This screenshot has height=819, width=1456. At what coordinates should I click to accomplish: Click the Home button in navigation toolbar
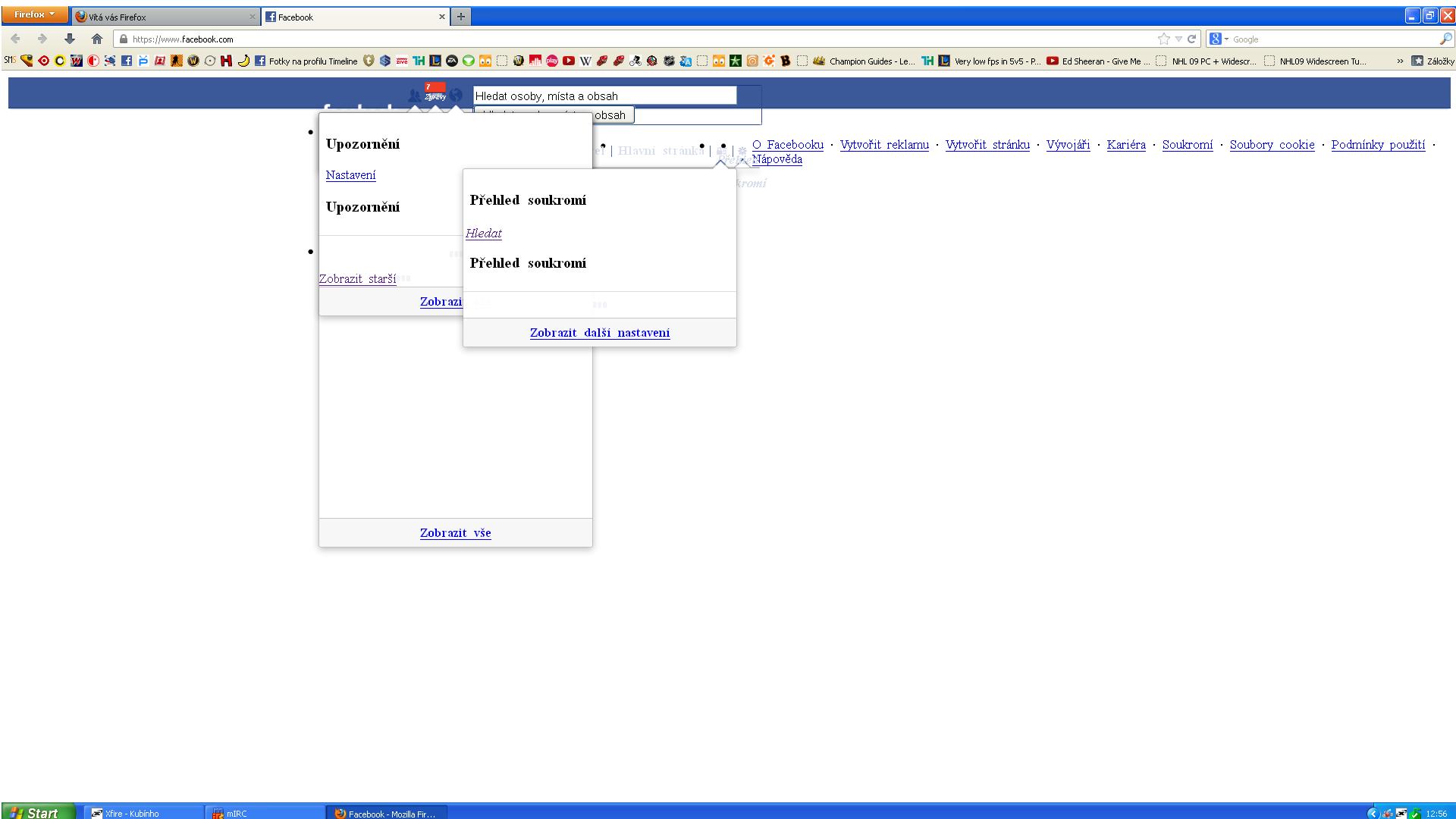[96, 39]
